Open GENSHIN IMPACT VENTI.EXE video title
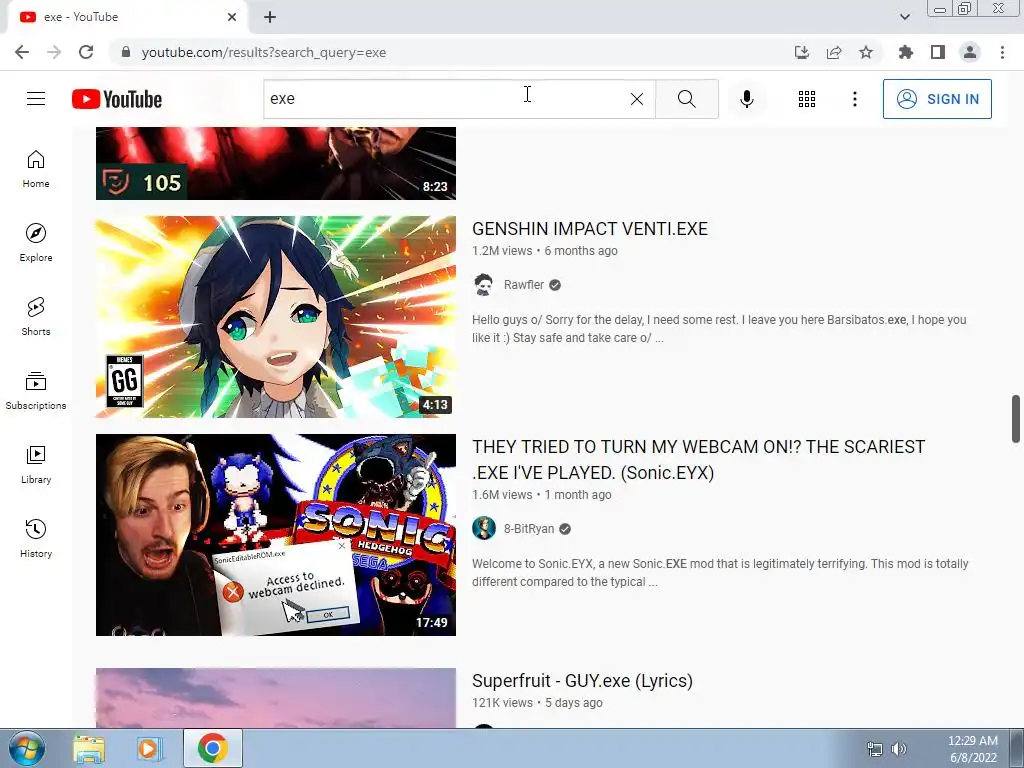The height and width of the screenshot is (768, 1024). coord(590,229)
